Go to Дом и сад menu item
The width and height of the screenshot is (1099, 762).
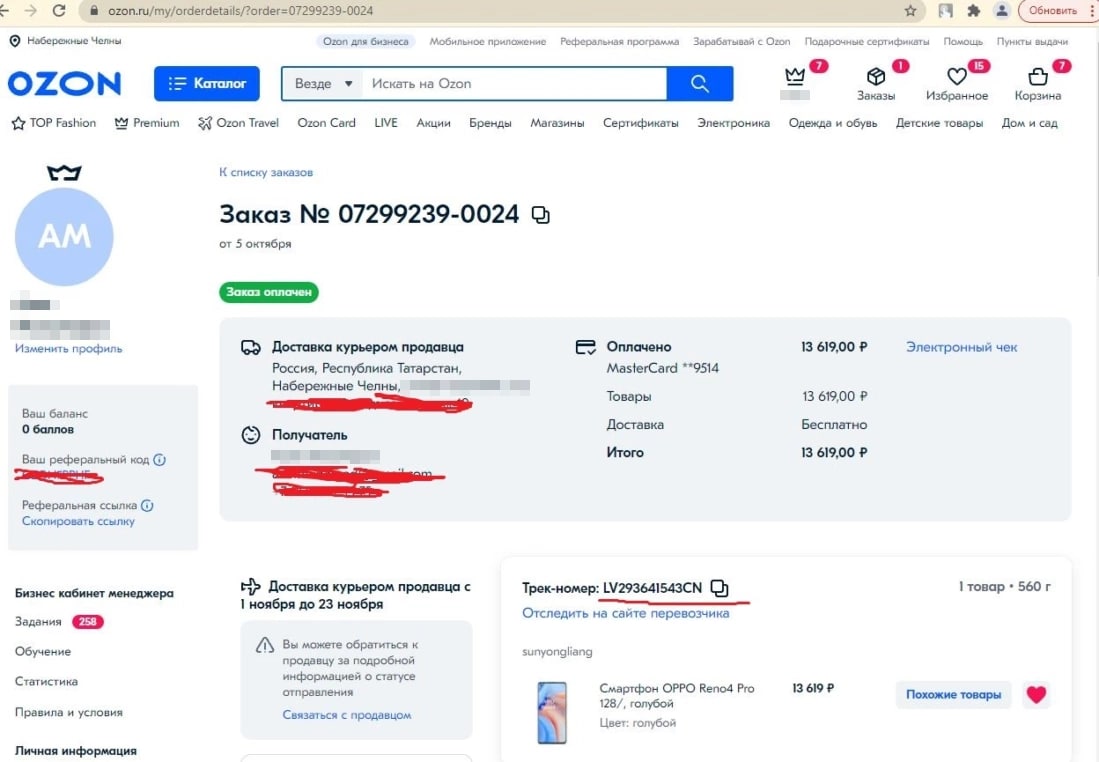1029,123
